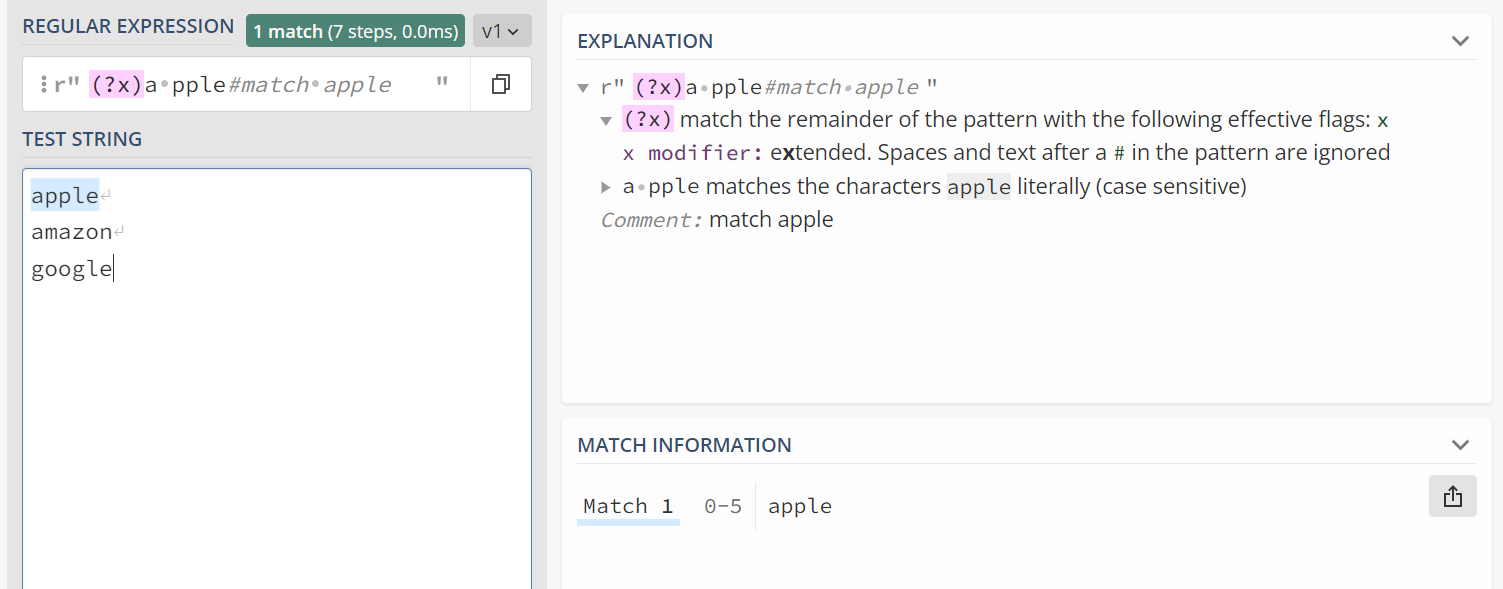Collapse the Explanation panel chevron

point(1460,41)
